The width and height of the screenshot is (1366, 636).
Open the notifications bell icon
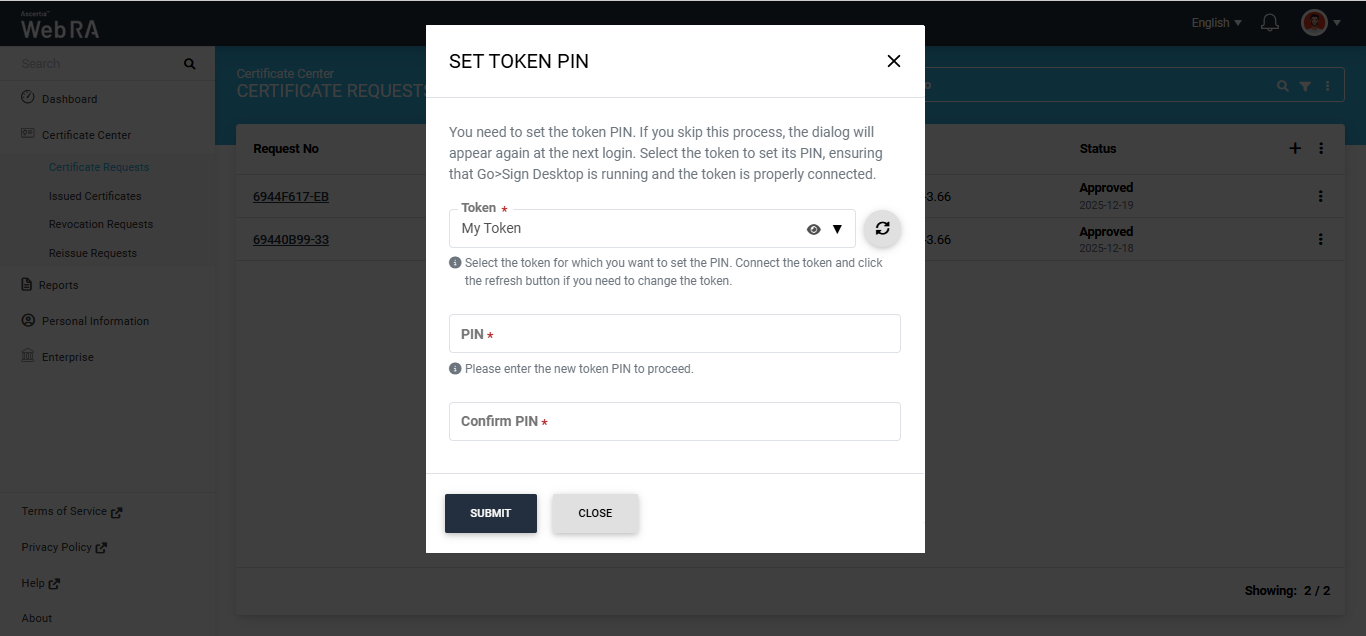1270,23
